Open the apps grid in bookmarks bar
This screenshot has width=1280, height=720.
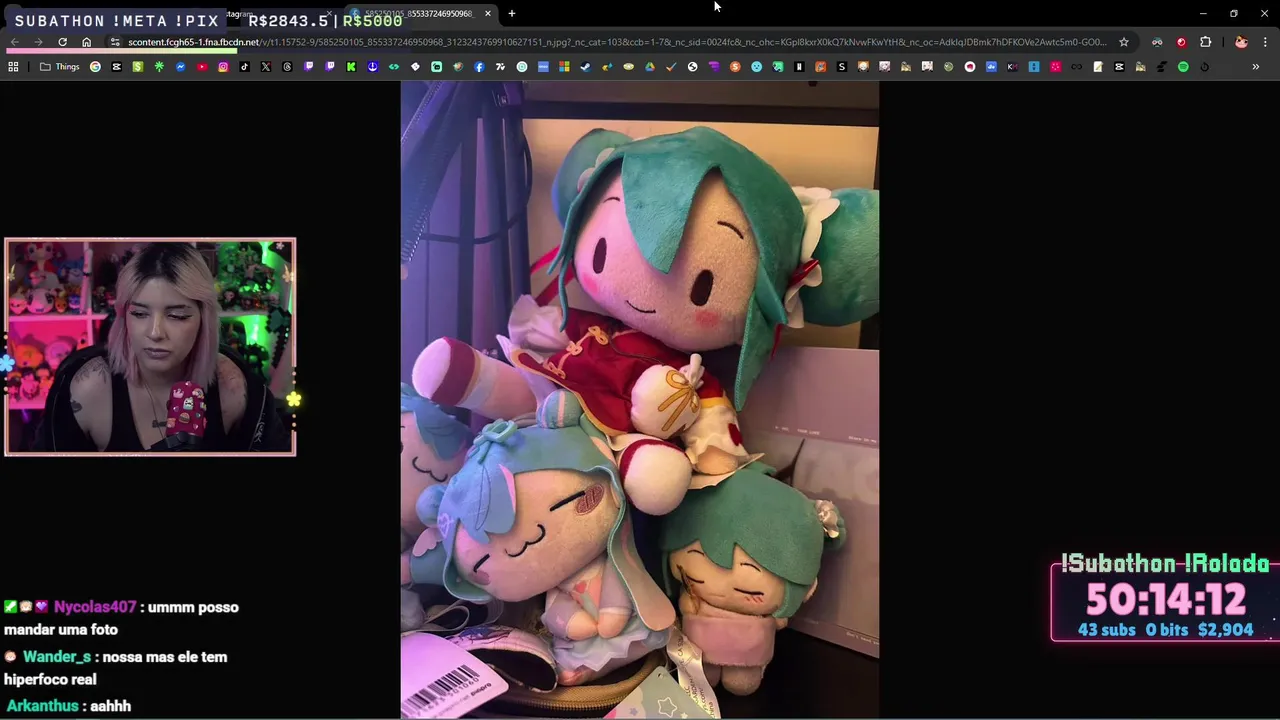[13, 67]
